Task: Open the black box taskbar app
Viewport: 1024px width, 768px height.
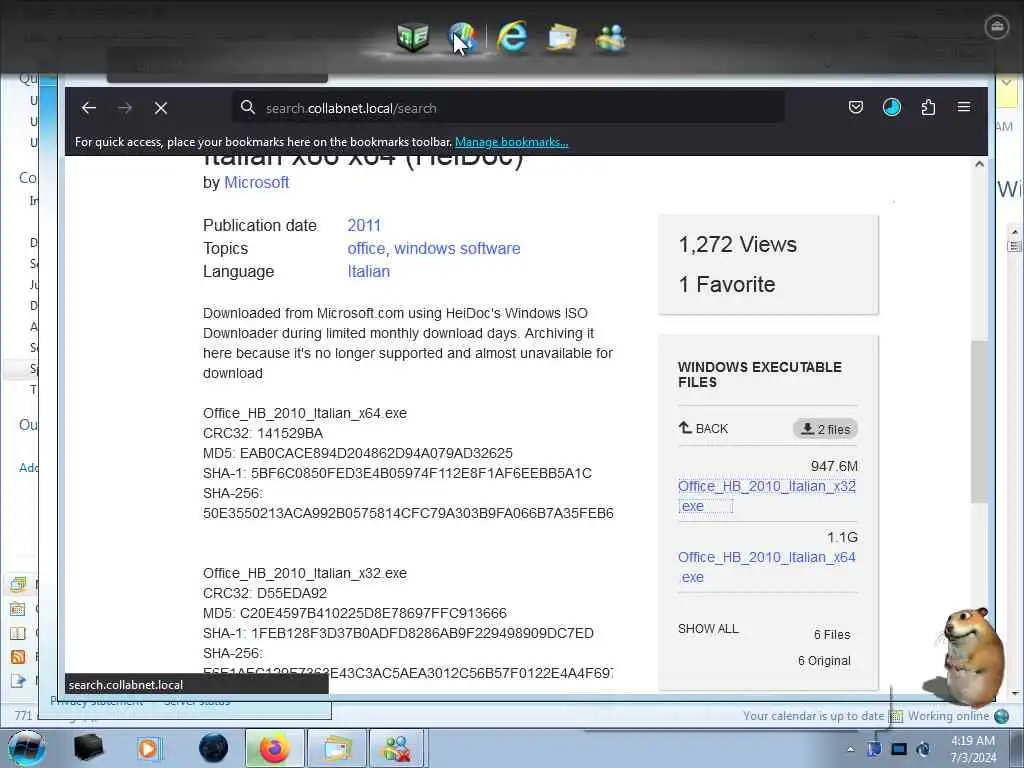Action: [x=88, y=748]
